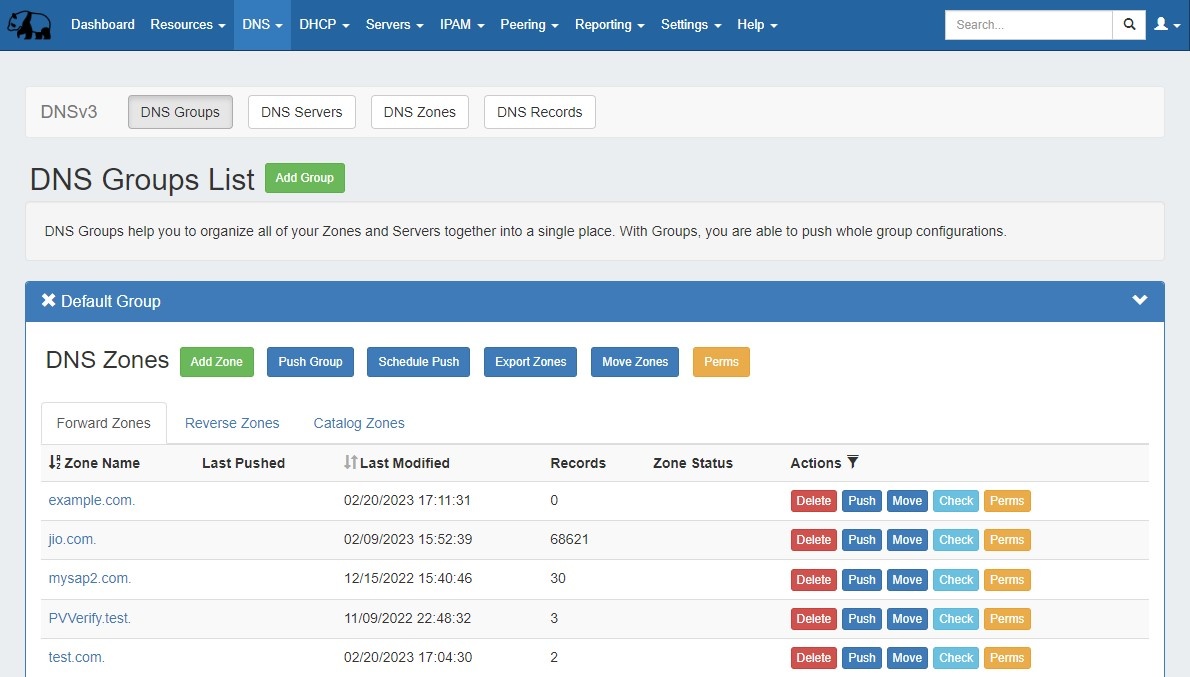Open the mysap2.com. zone link
This screenshot has height=677, width=1190.
(90, 578)
